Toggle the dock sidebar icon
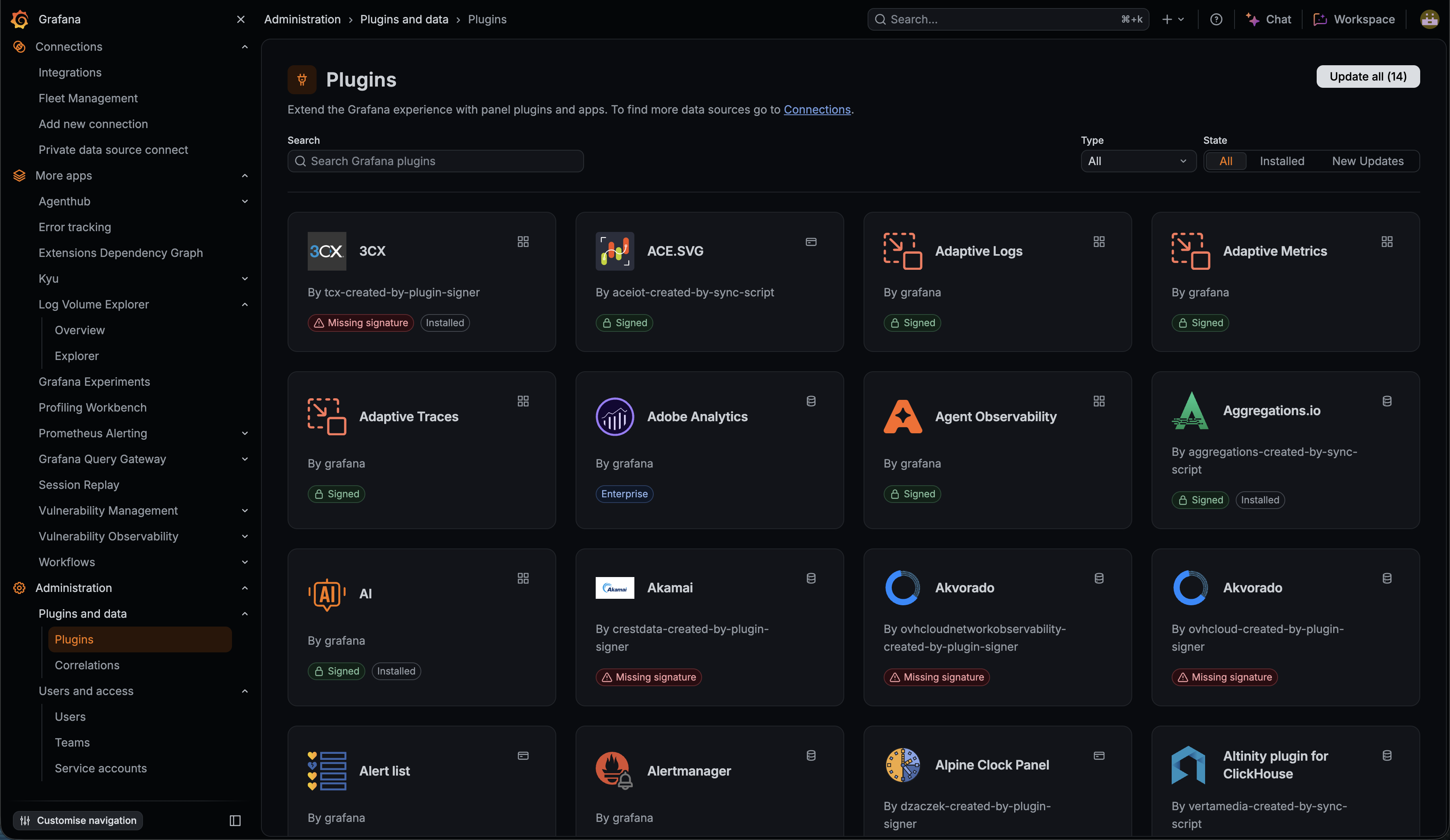Image resolution: width=1450 pixels, height=840 pixels. 235,820
